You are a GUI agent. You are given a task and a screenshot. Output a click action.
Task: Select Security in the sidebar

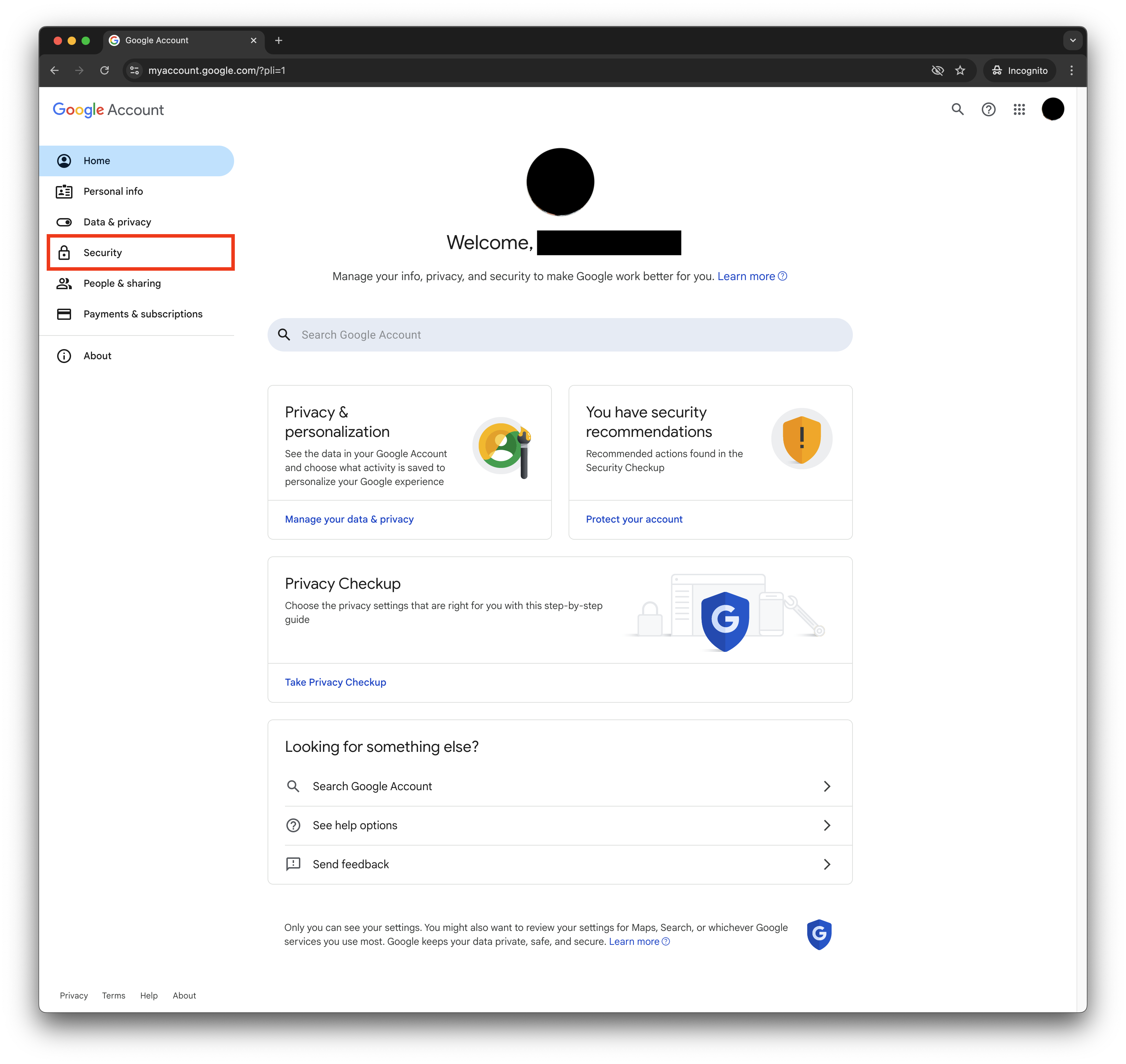click(x=103, y=252)
